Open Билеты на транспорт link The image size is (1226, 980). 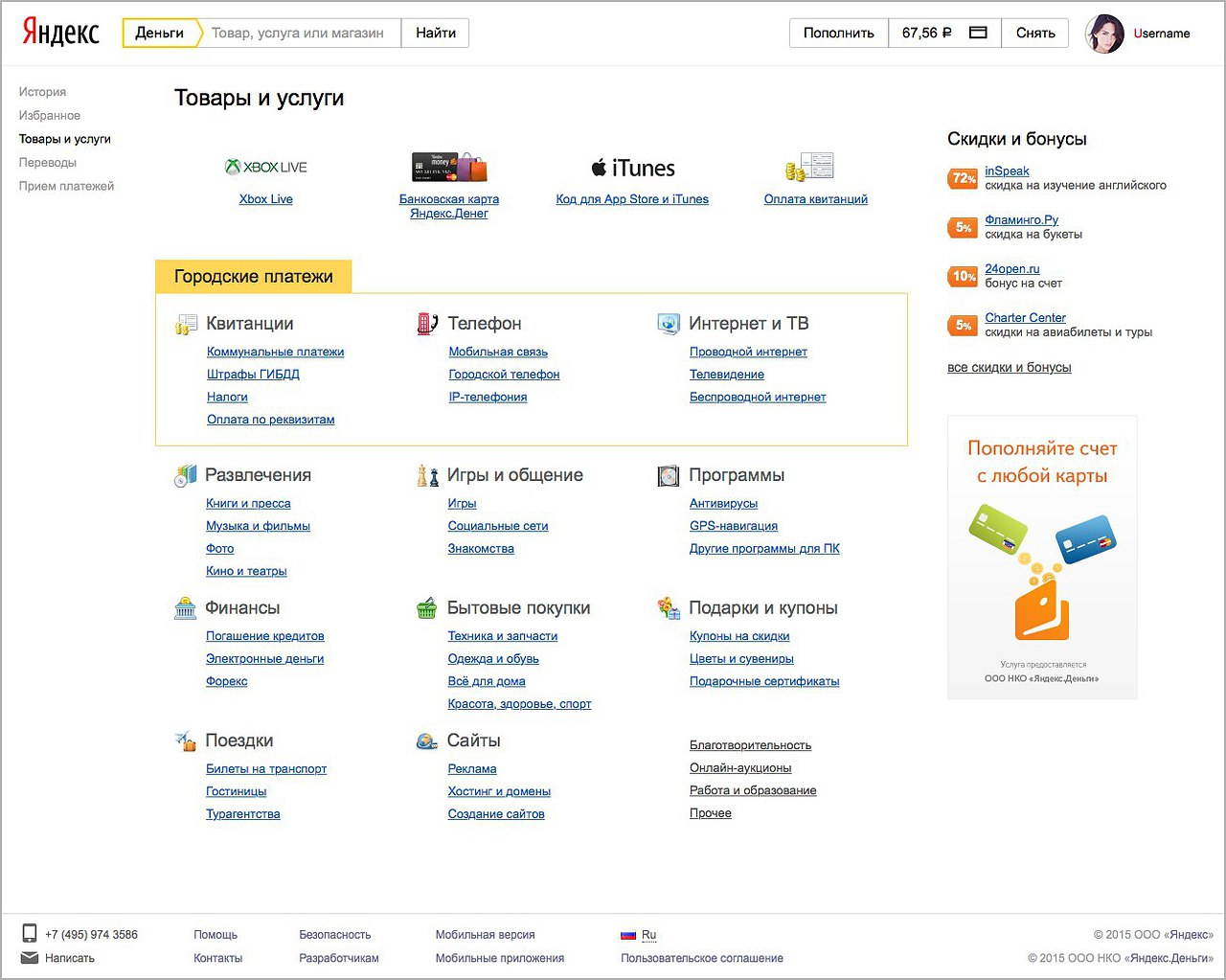266,768
